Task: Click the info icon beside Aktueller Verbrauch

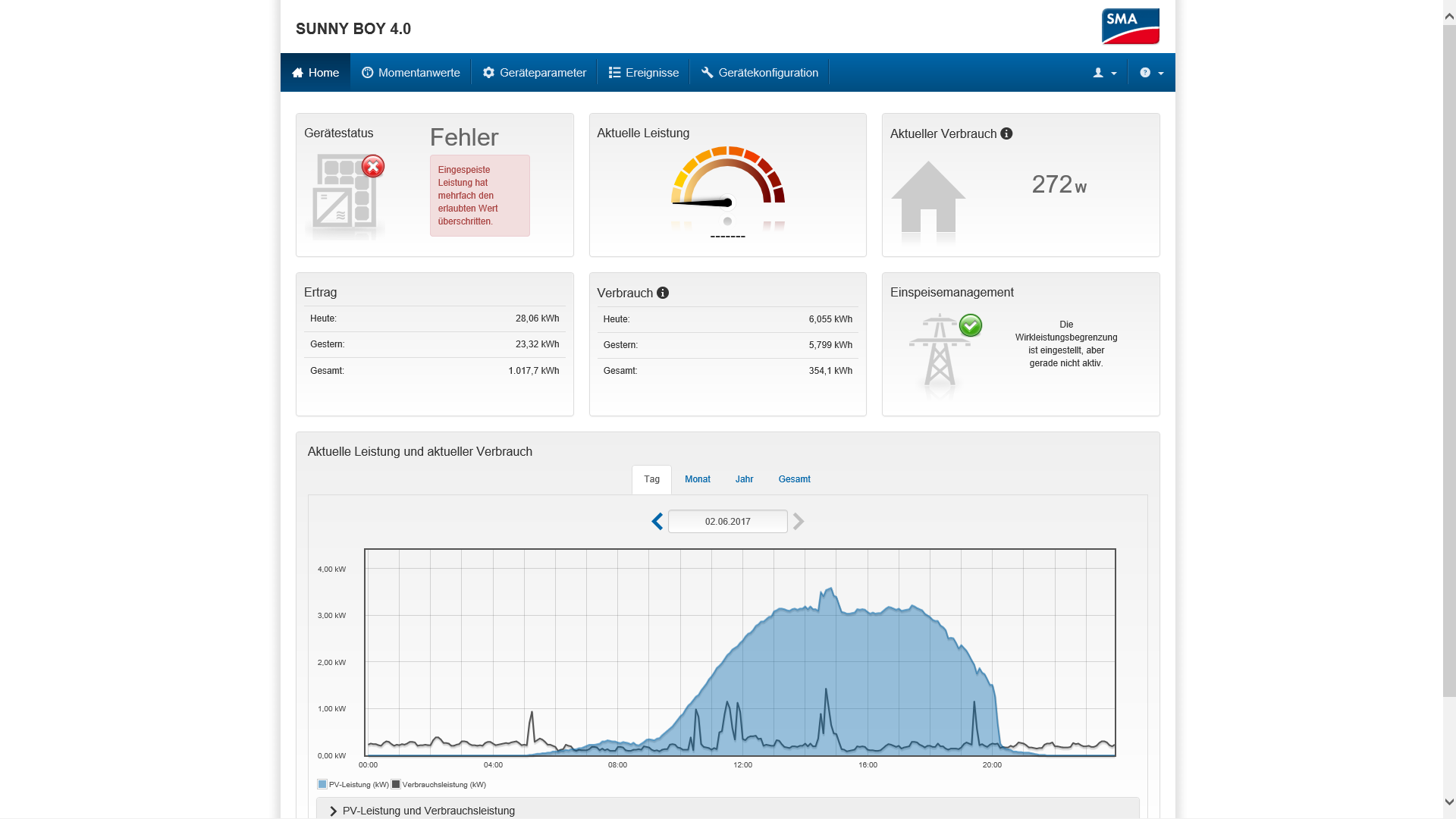Action: point(1006,133)
